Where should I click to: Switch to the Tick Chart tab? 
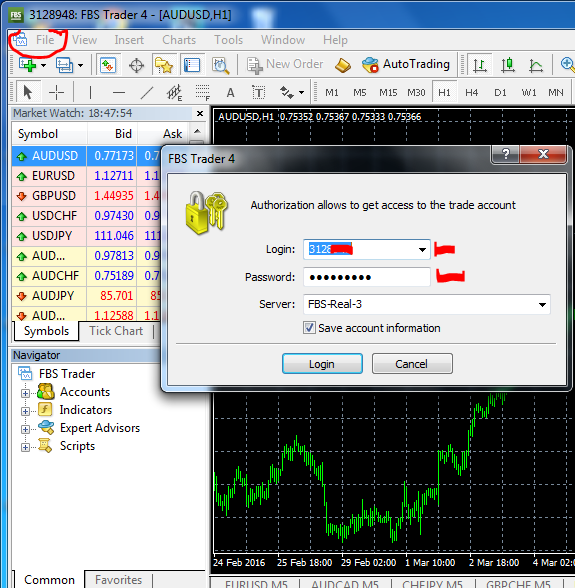point(116,331)
